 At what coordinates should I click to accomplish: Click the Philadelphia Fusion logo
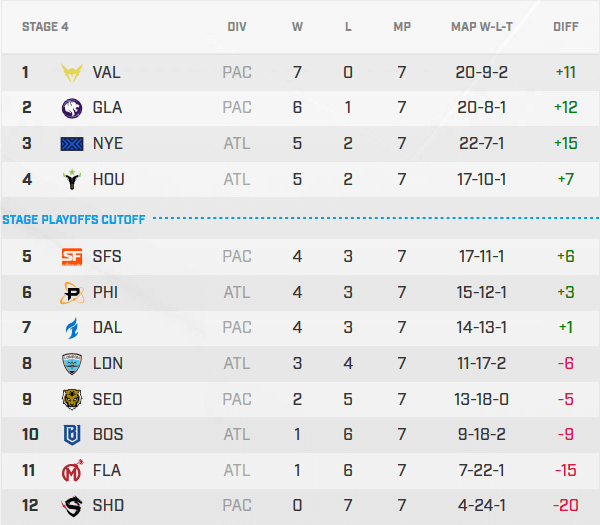tap(73, 293)
